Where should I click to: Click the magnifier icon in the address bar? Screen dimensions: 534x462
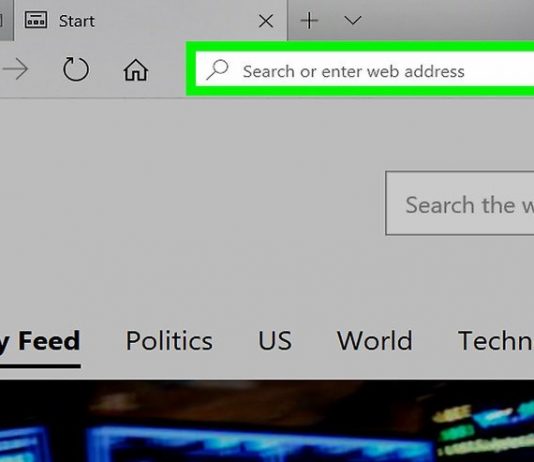tap(217, 69)
